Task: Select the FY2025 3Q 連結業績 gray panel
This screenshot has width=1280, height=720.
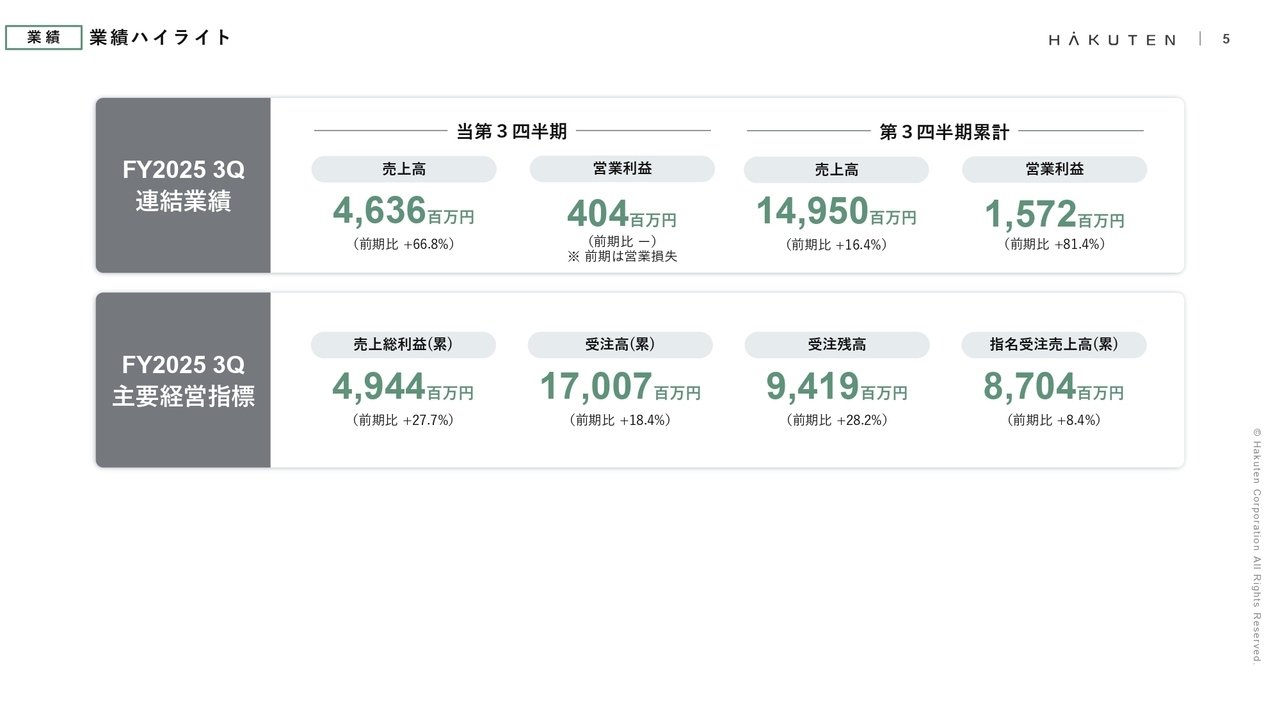Action: [183, 185]
